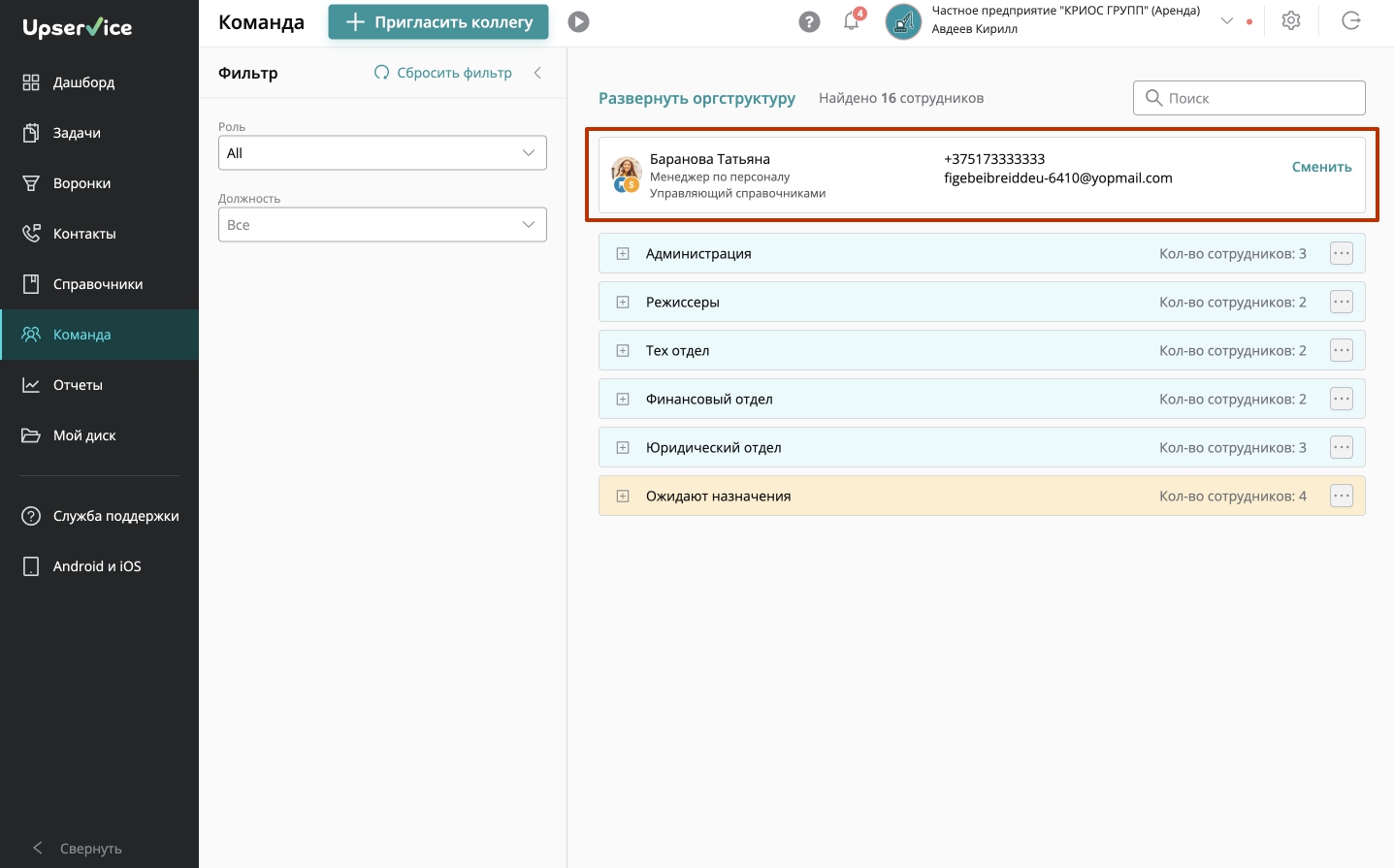This screenshot has height=868, width=1394.
Task: Click Пригласить коллегу button
Action: coord(438,21)
